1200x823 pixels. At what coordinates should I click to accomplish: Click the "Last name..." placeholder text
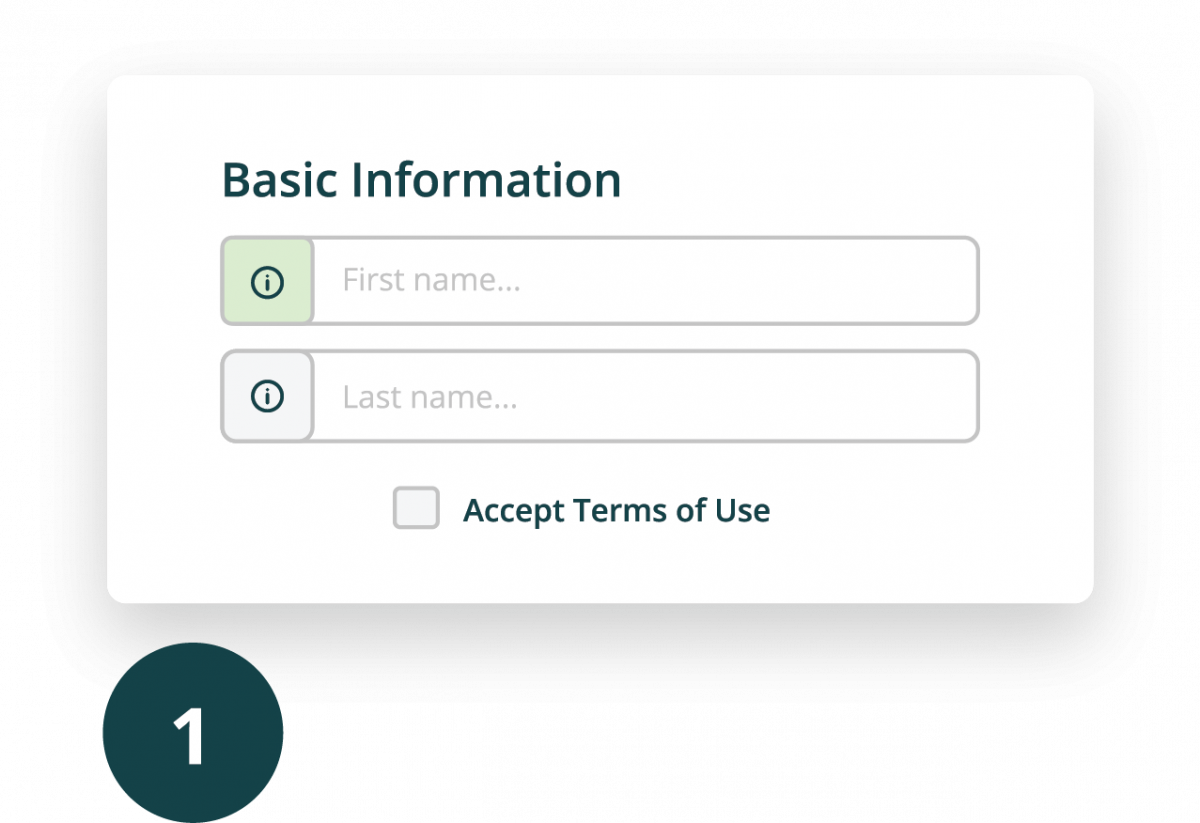[x=430, y=397]
